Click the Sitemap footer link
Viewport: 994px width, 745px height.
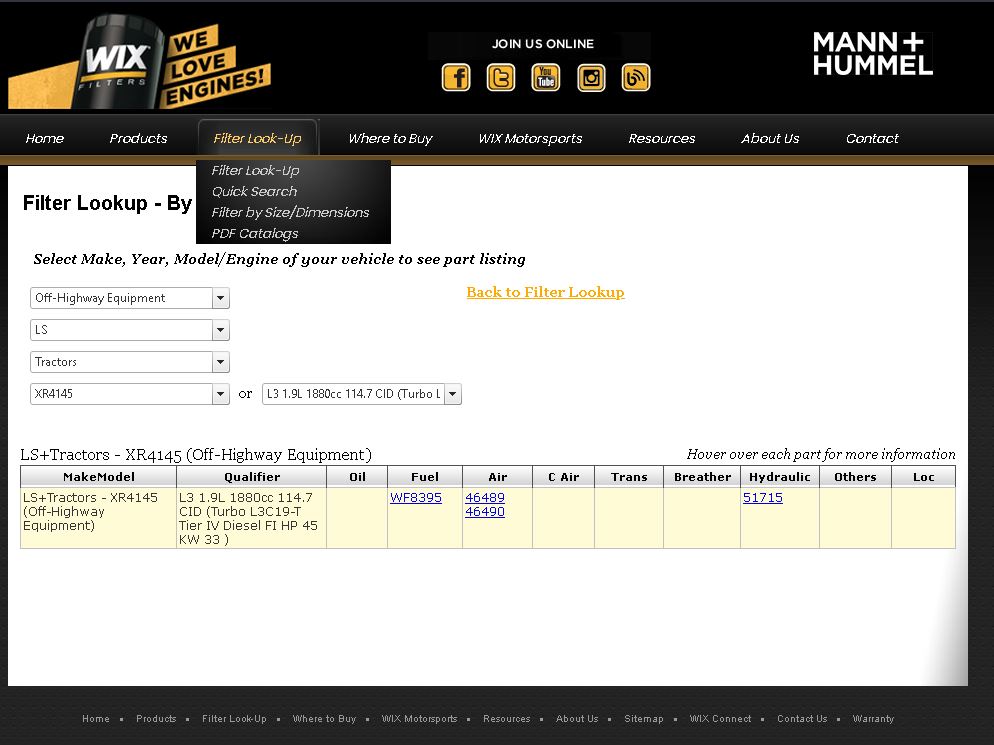(643, 718)
